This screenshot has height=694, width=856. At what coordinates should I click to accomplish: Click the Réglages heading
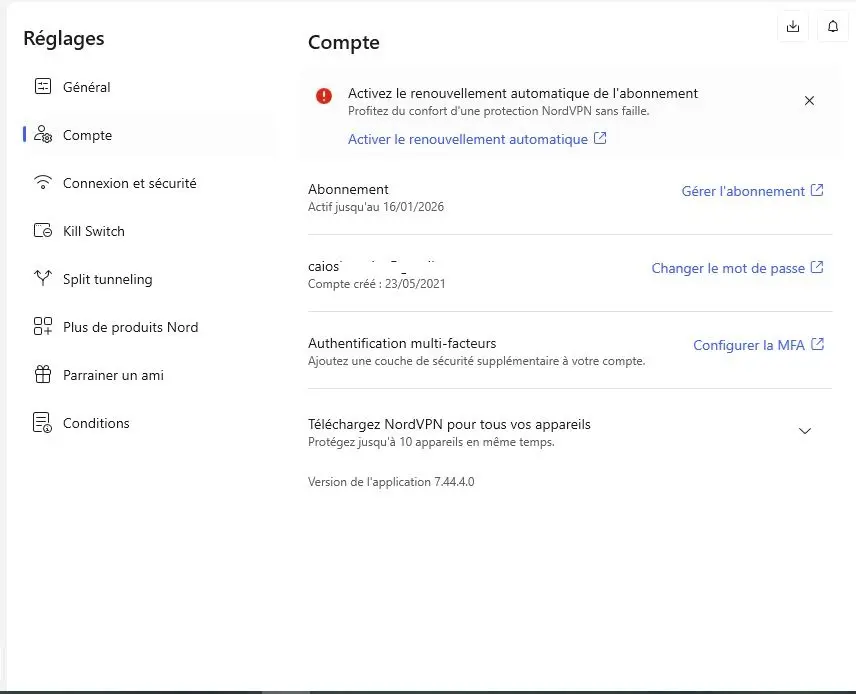pos(64,39)
